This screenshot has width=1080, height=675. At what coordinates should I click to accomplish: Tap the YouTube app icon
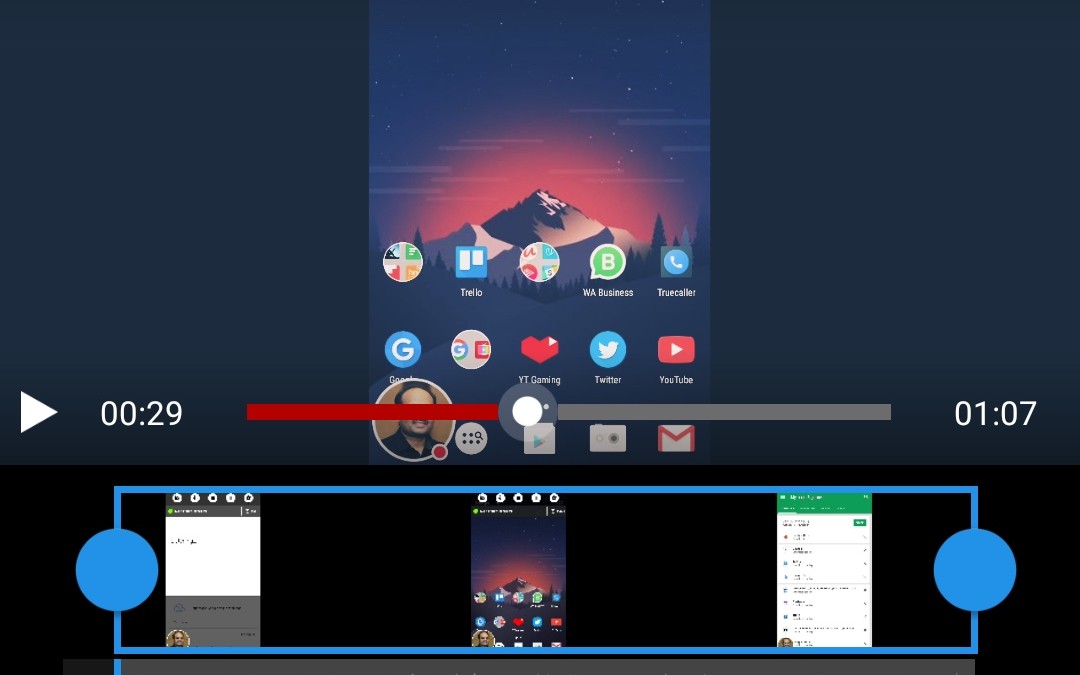coord(676,350)
